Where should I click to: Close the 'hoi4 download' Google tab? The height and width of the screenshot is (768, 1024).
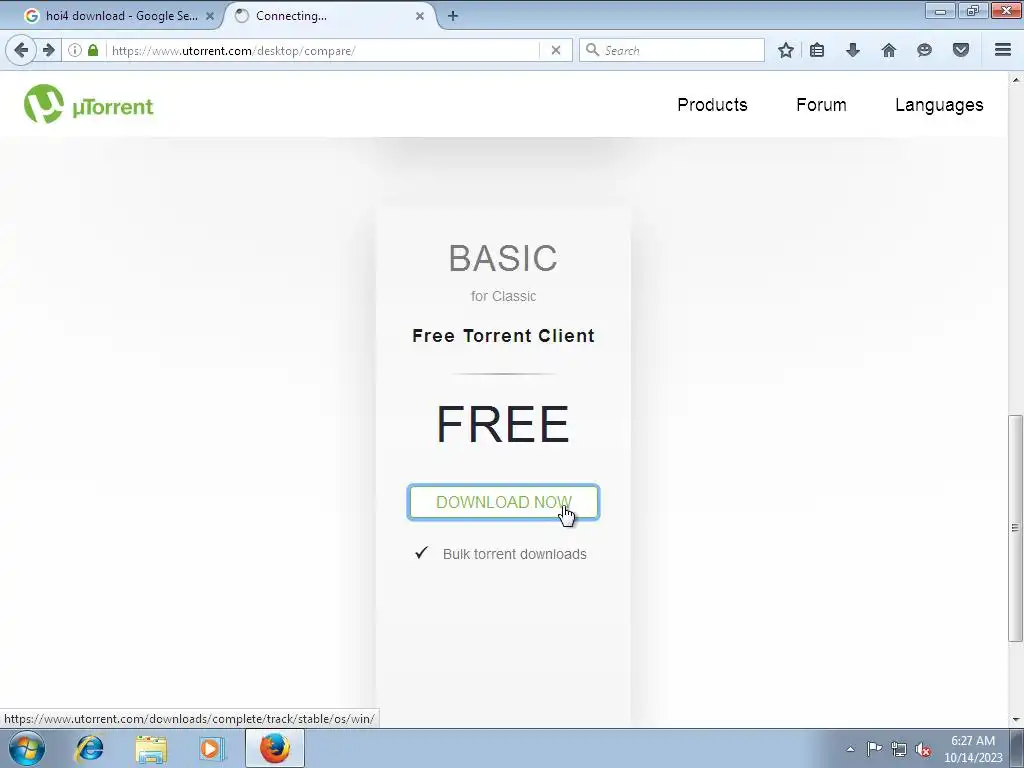point(210,16)
